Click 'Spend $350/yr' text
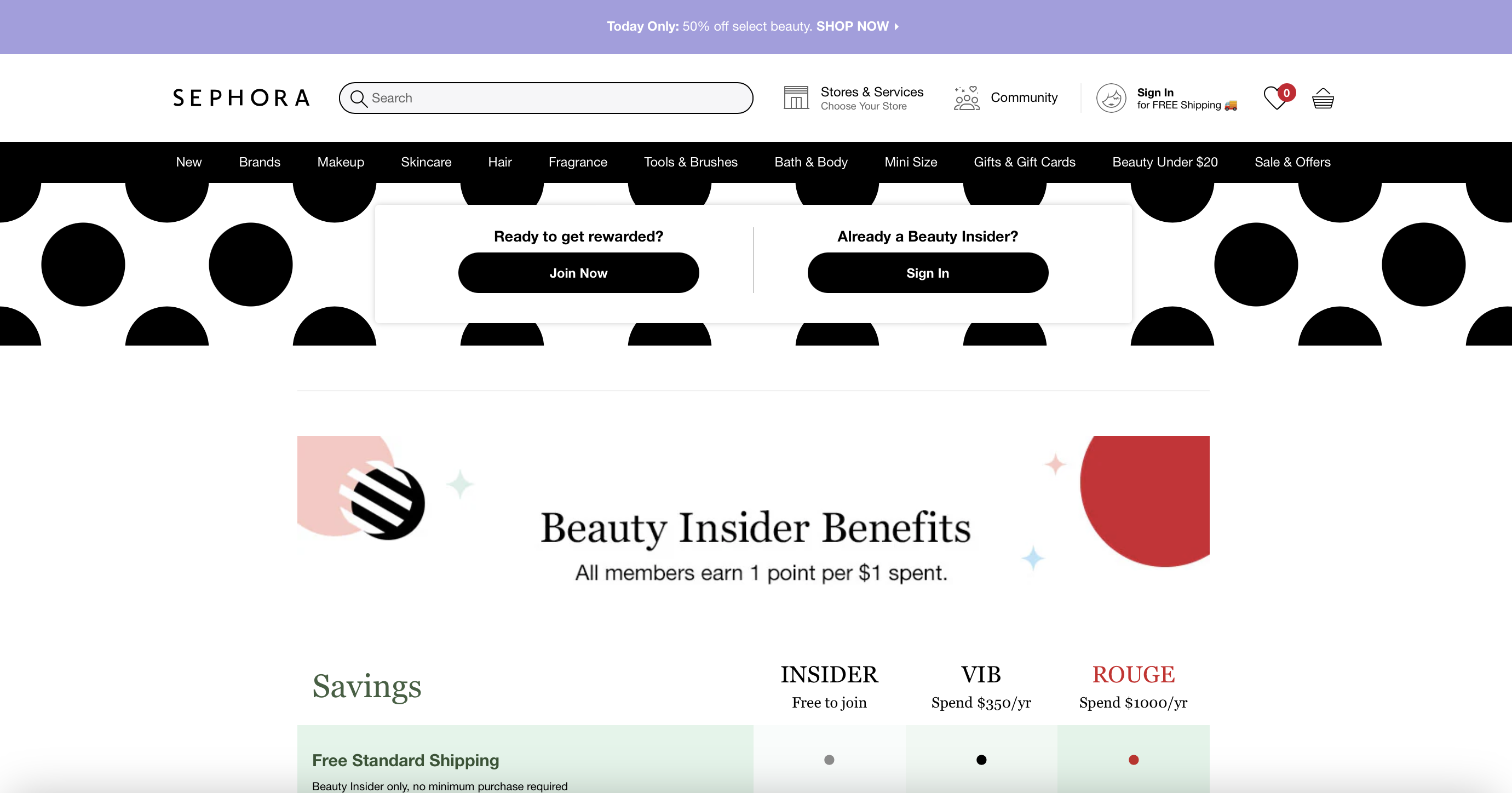The height and width of the screenshot is (793, 1512). [x=981, y=703]
